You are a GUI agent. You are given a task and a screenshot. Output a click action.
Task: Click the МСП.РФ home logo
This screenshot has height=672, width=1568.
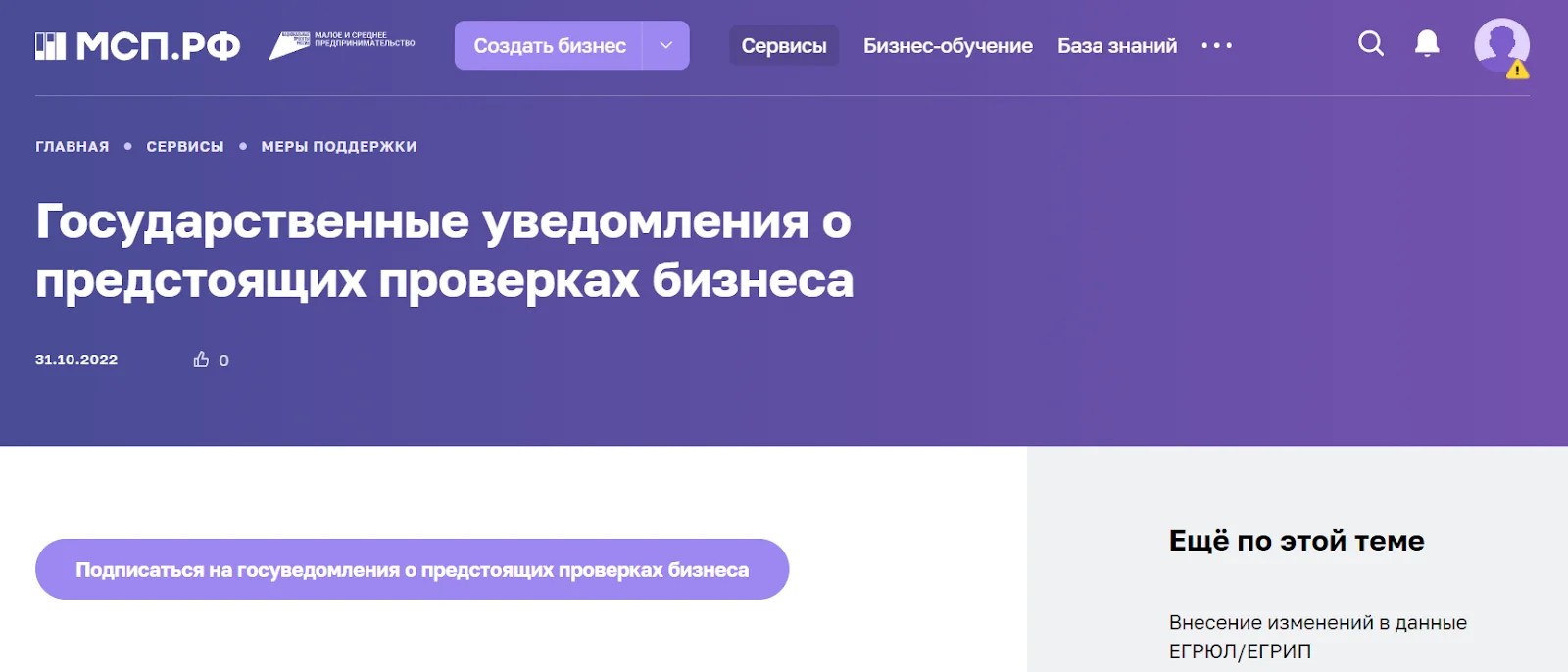(x=137, y=46)
